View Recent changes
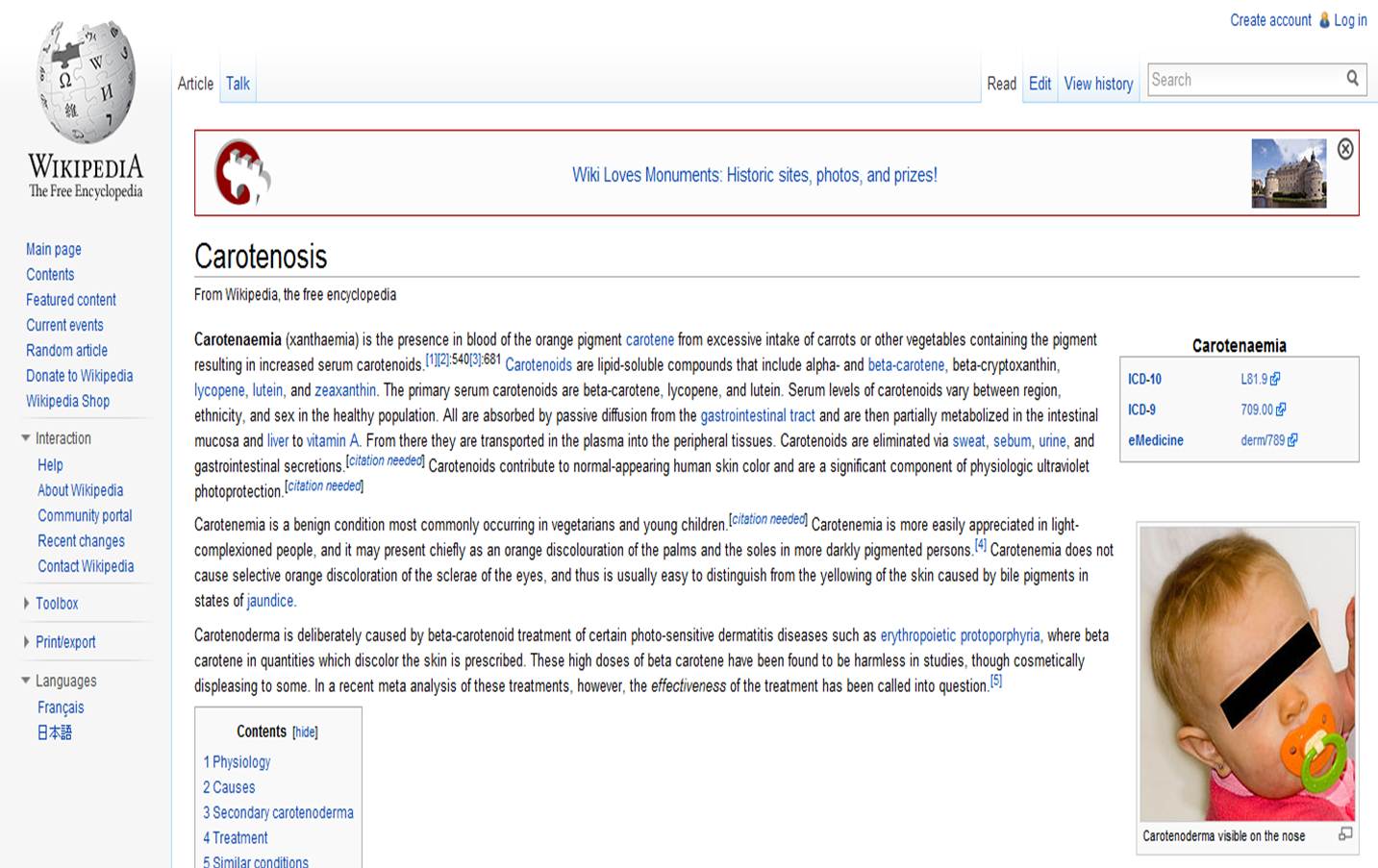1378x868 pixels. 81,541
